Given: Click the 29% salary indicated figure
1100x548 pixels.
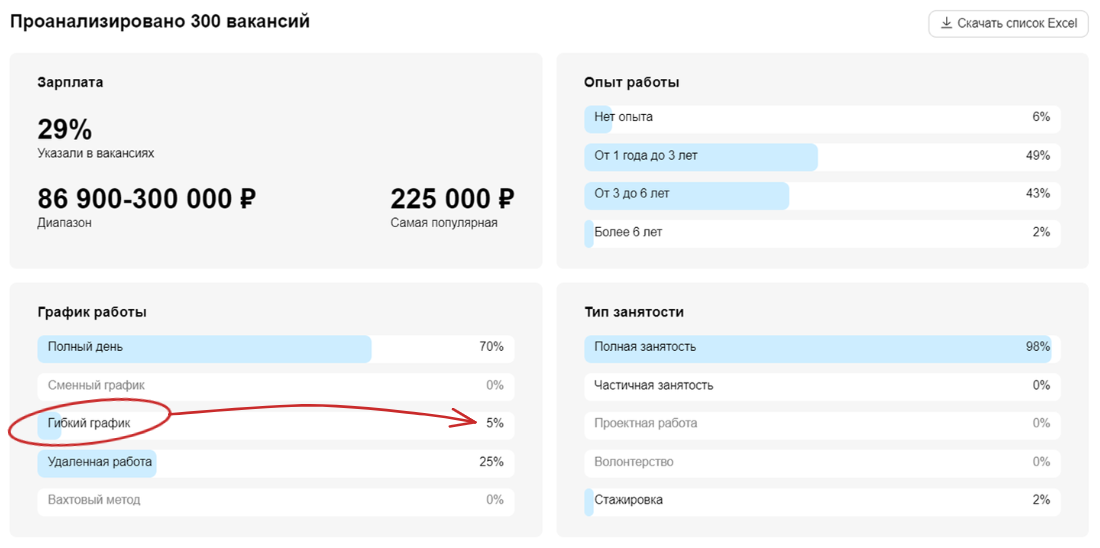Looking at the screenshot, I should [x=64, y=130].
